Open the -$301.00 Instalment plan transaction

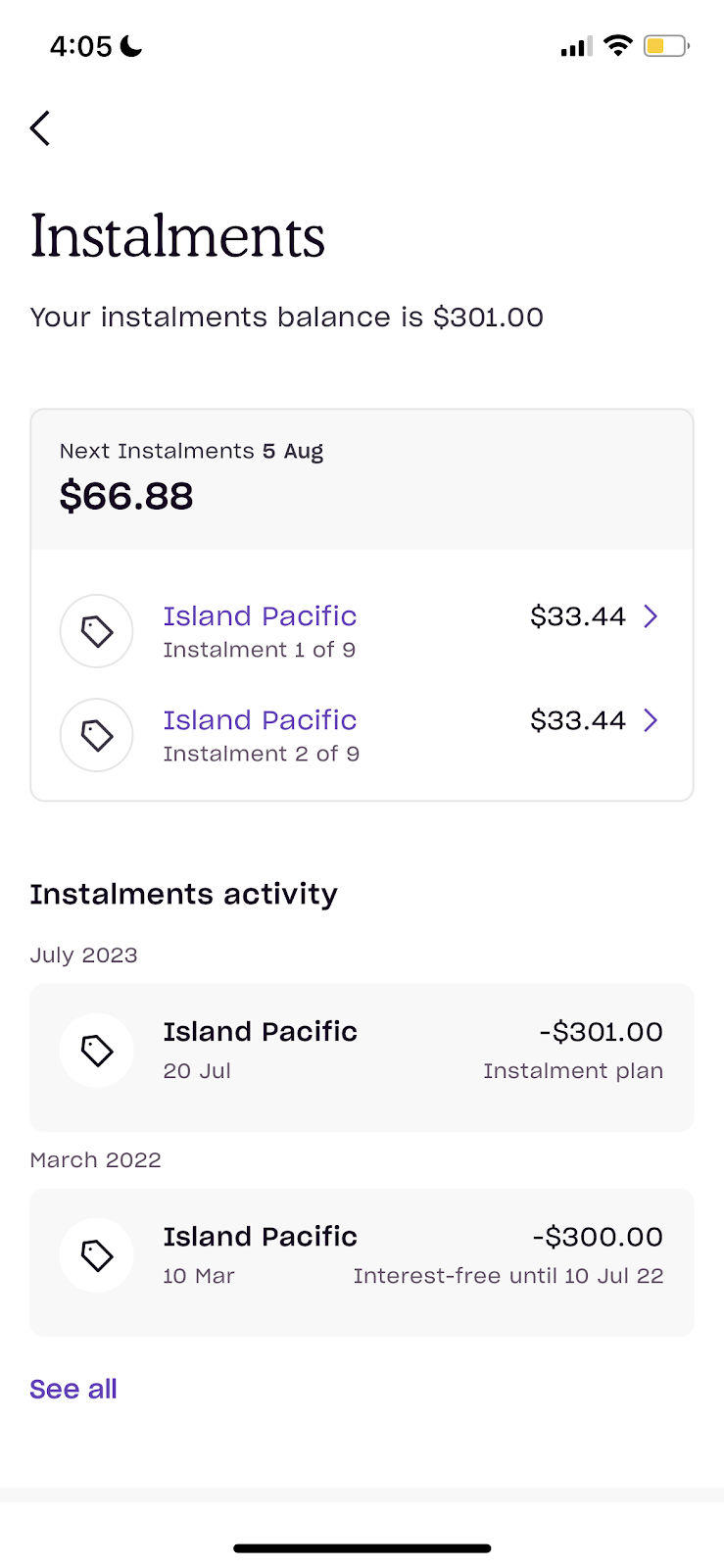(x=362, y=1057)
